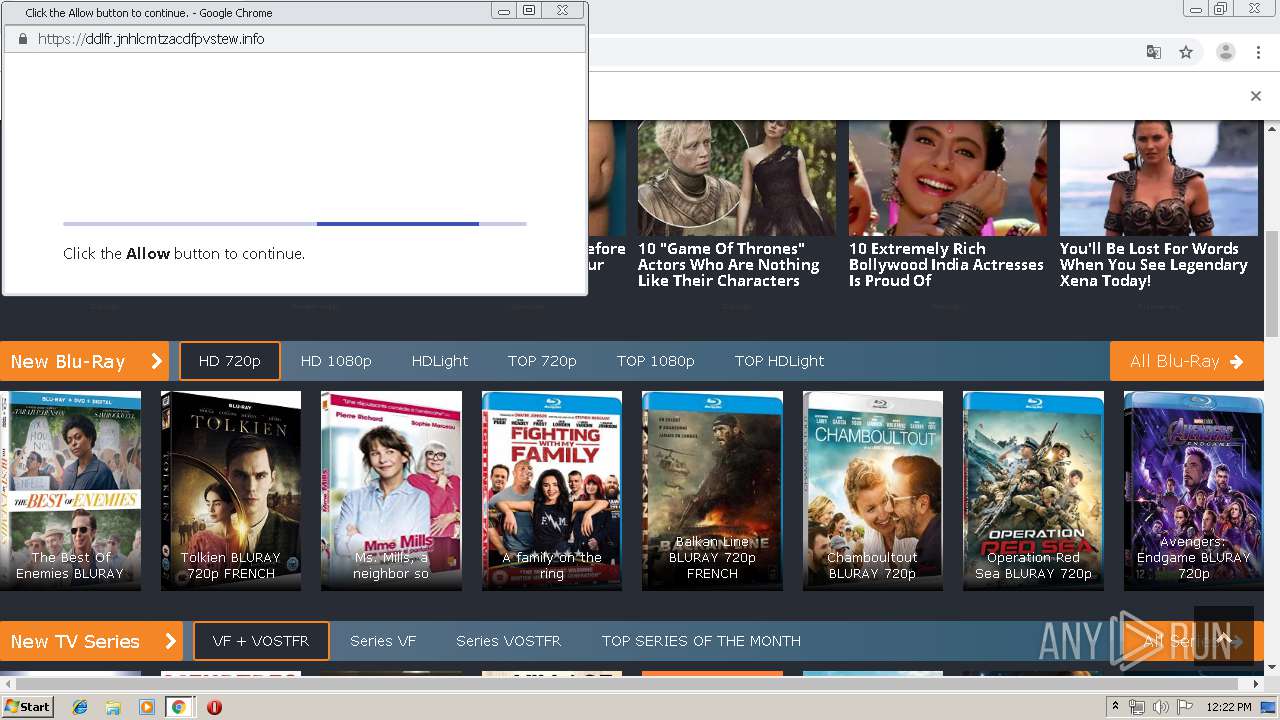Switch to the Series VOSTFR tab
Screen dimensions: 1280x720
[509, 641]
